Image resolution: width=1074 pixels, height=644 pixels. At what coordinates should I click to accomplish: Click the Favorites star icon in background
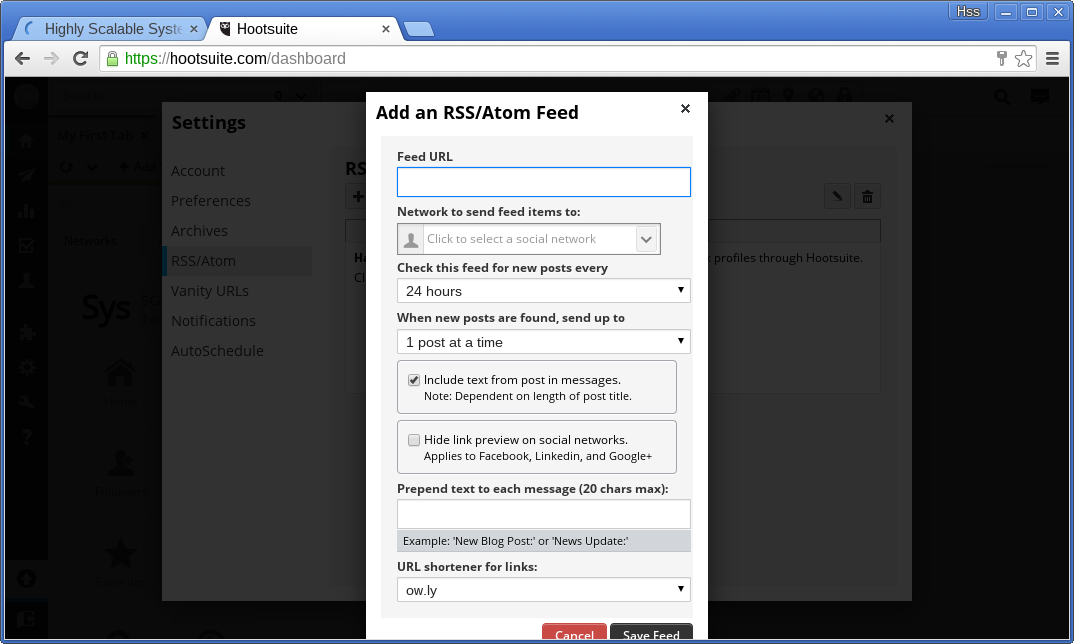tap(121, 554)
